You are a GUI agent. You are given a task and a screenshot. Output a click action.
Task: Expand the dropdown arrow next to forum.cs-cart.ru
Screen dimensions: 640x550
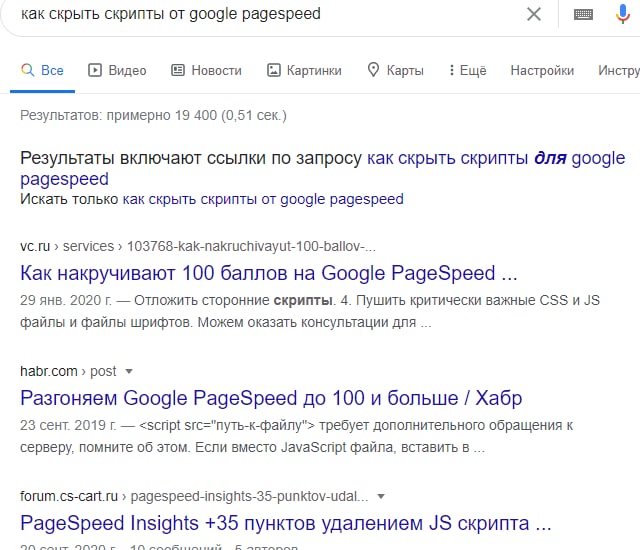[x=381, y=497]
